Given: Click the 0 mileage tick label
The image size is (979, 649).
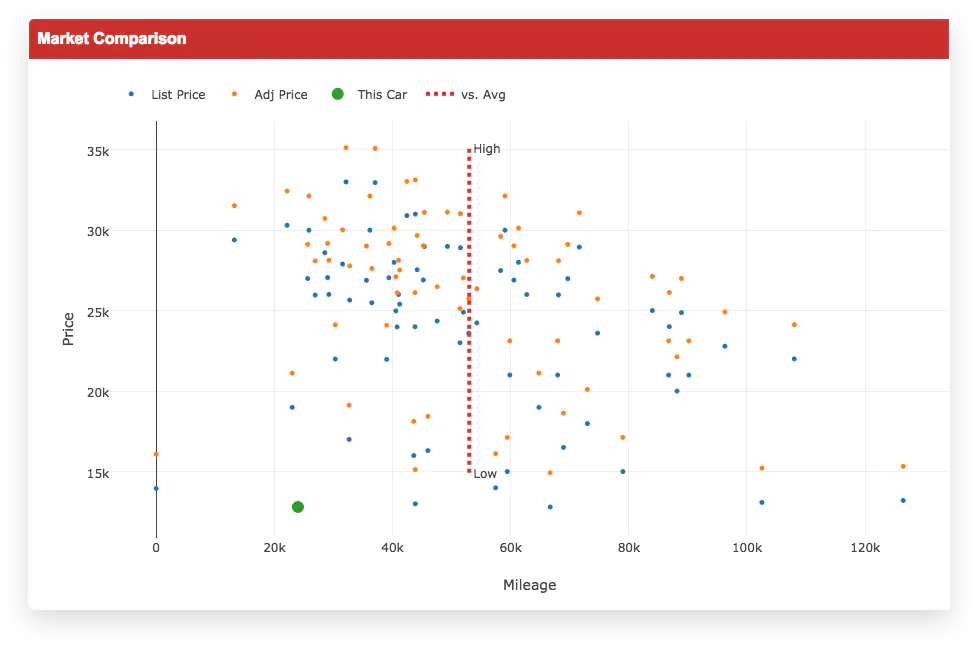Looking at the screenshot, I should click(156, 548).
